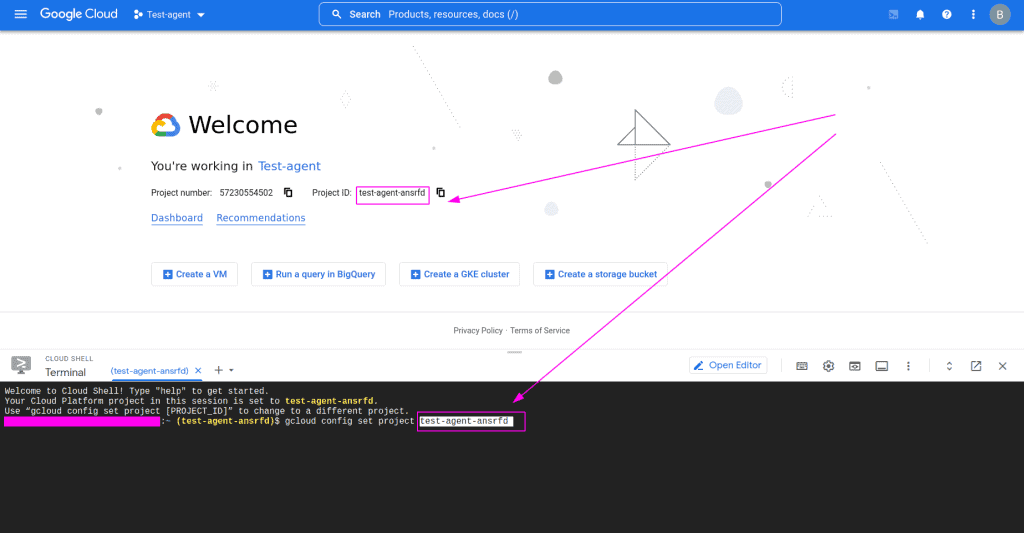Open the session information screen icon
The width and height of the screenshot is (1024, 533).
(x=882, y=366)
